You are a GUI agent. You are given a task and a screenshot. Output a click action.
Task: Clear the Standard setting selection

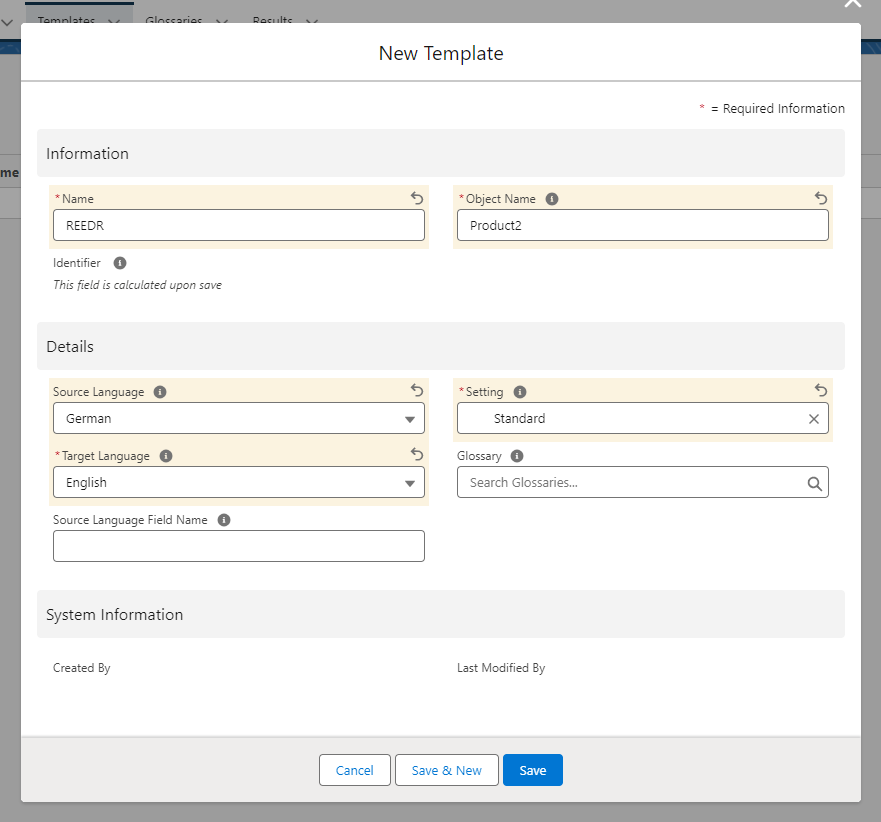(813, 419)
